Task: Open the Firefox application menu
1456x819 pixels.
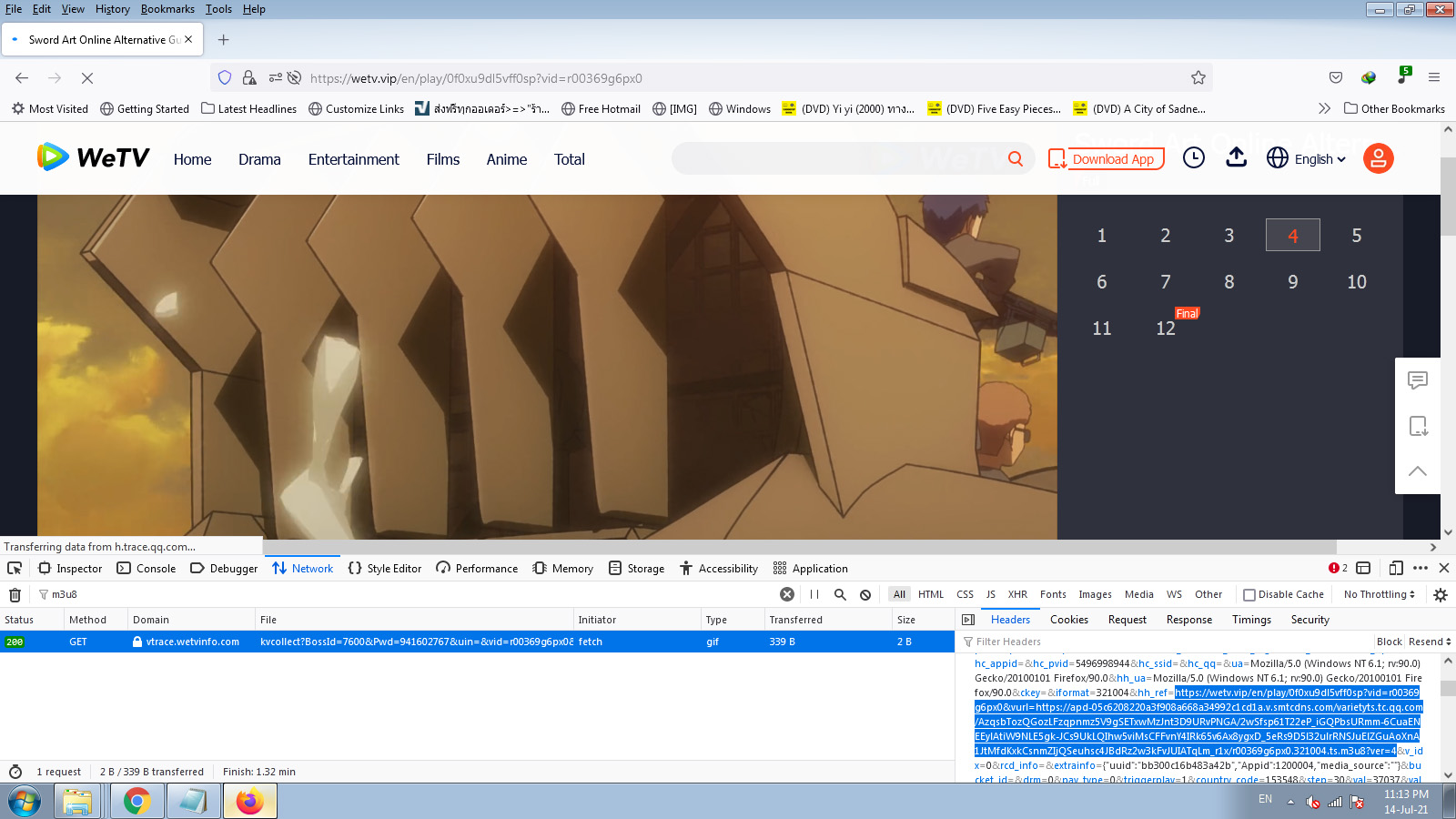Action: pyautogui.click(x=1434, y=78)
